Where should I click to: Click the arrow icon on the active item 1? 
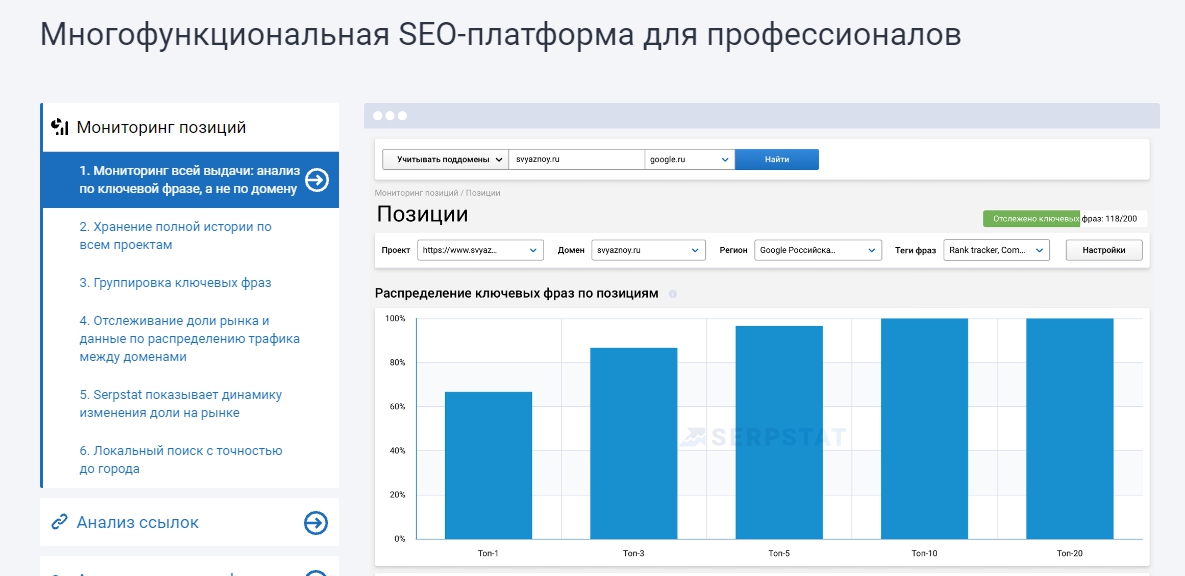[317, 180]
